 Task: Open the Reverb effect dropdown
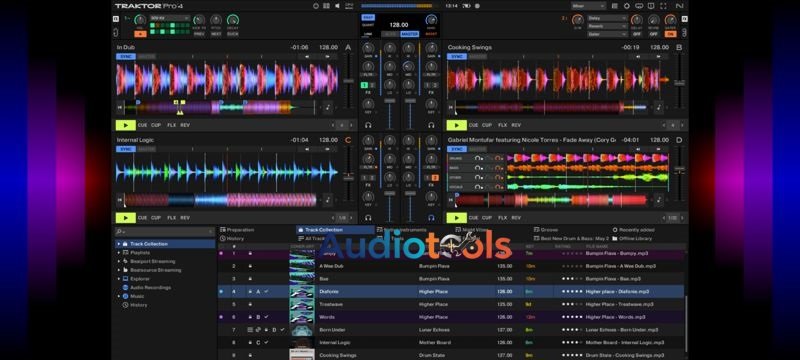pyautogui.click(x=607, y=26)
